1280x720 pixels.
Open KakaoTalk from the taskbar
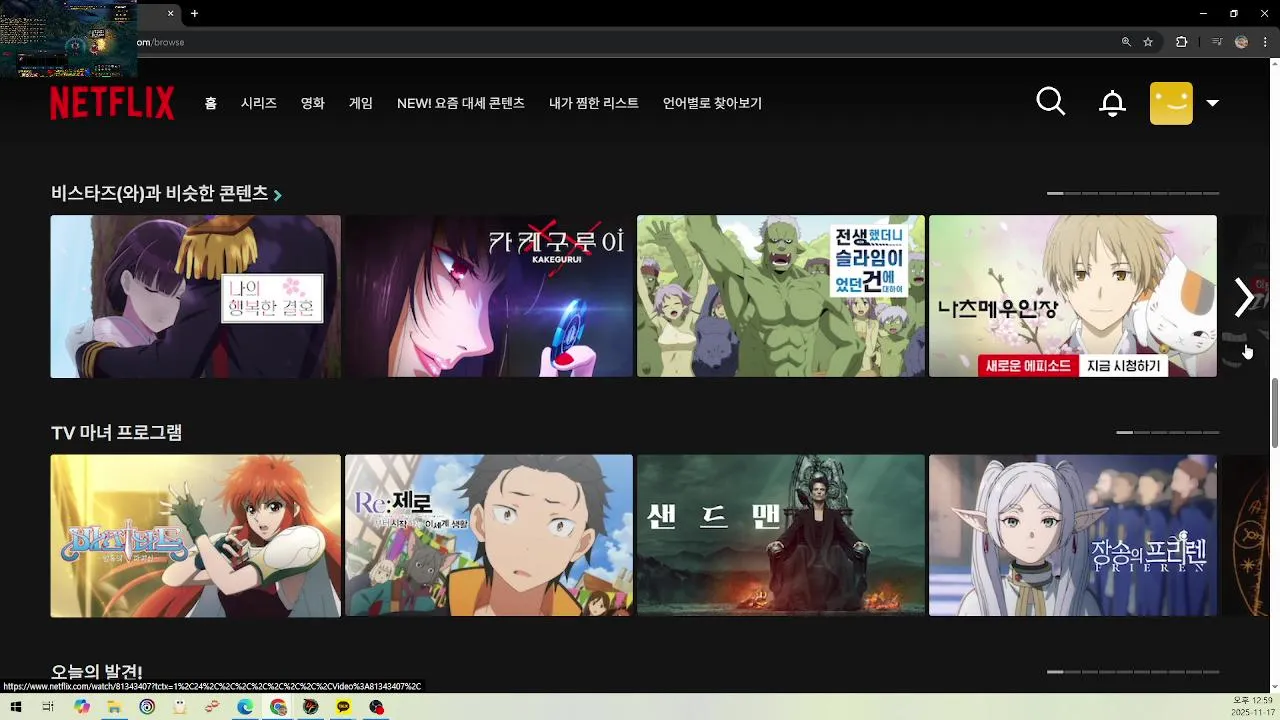(x=344, y=707)
